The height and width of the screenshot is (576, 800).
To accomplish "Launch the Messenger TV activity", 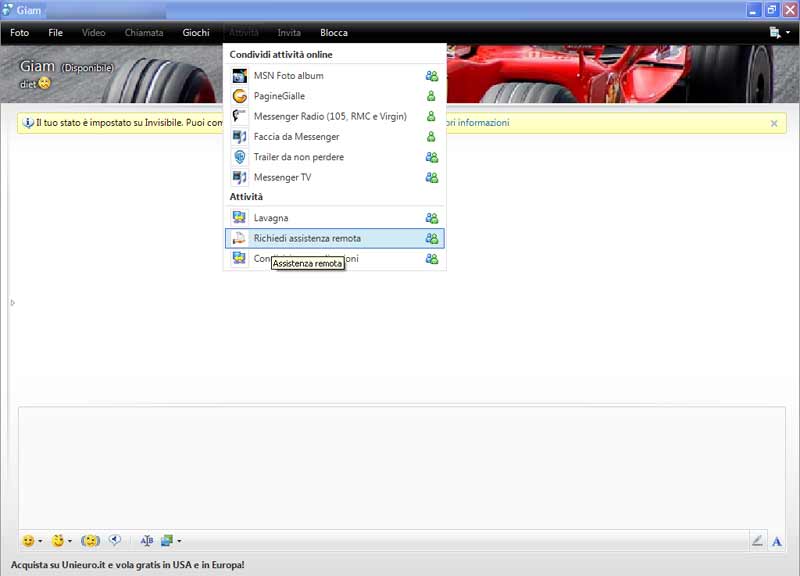I will [335, 178].
